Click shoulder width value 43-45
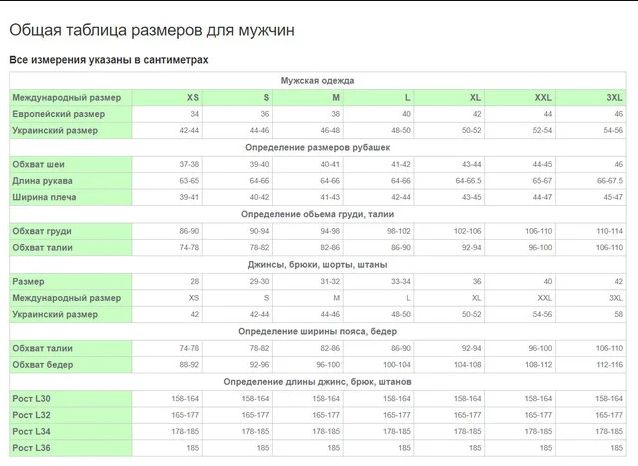638x466 pixels. pos(472,197)
